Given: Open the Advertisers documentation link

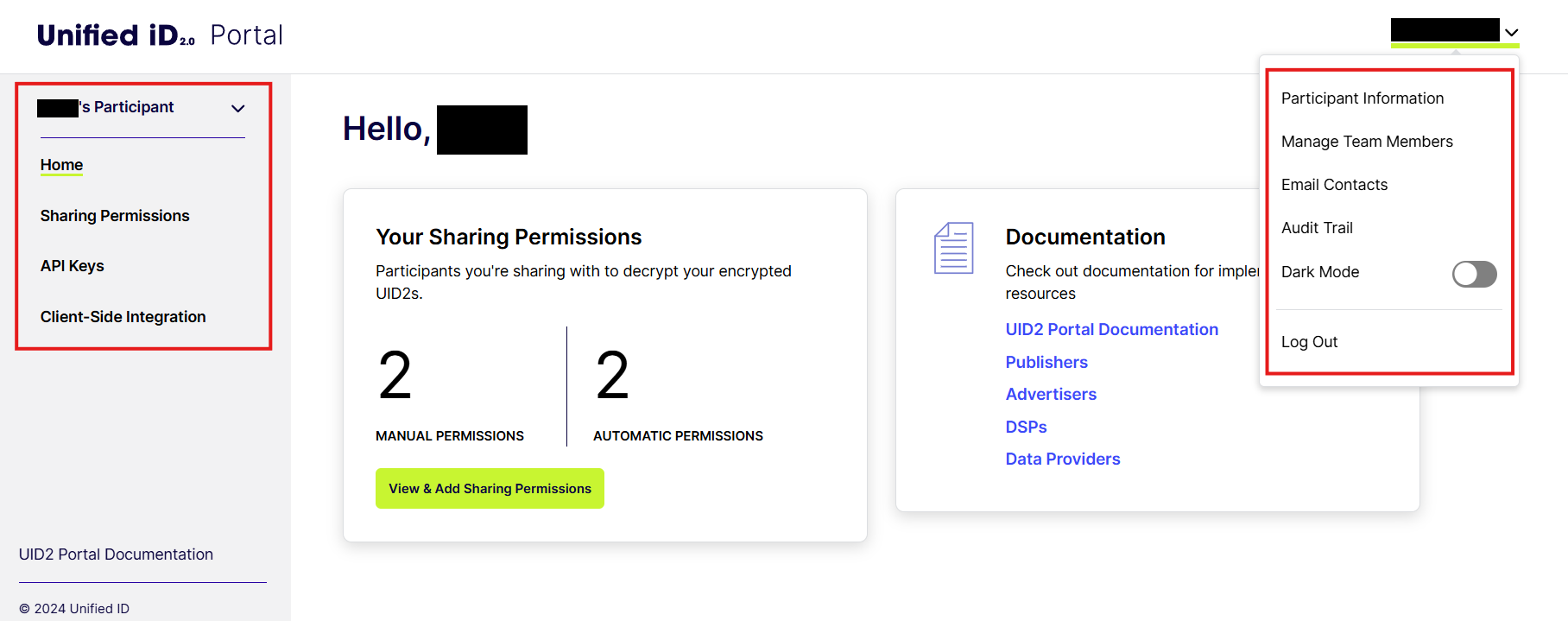Looking at the screenshot, I should [x=1050, y=395].
